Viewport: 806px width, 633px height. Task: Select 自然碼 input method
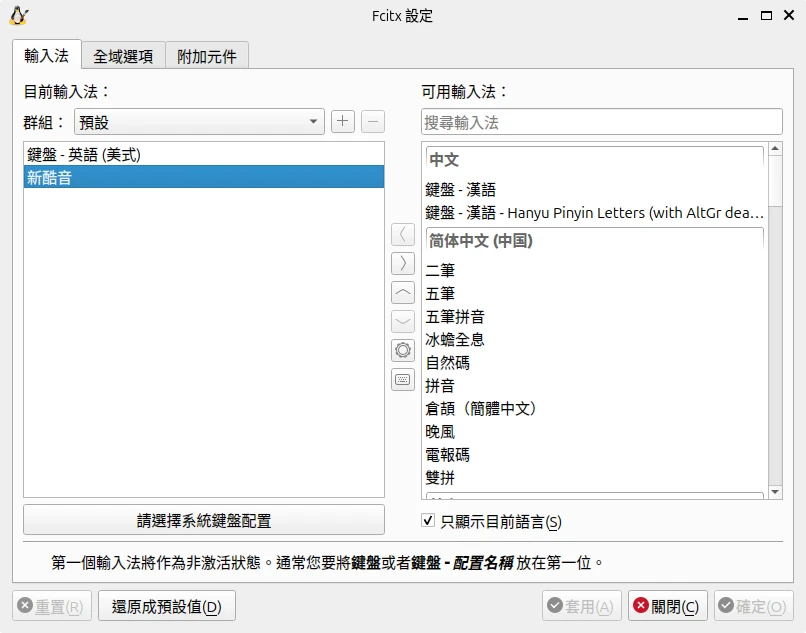tap(595, 363)
